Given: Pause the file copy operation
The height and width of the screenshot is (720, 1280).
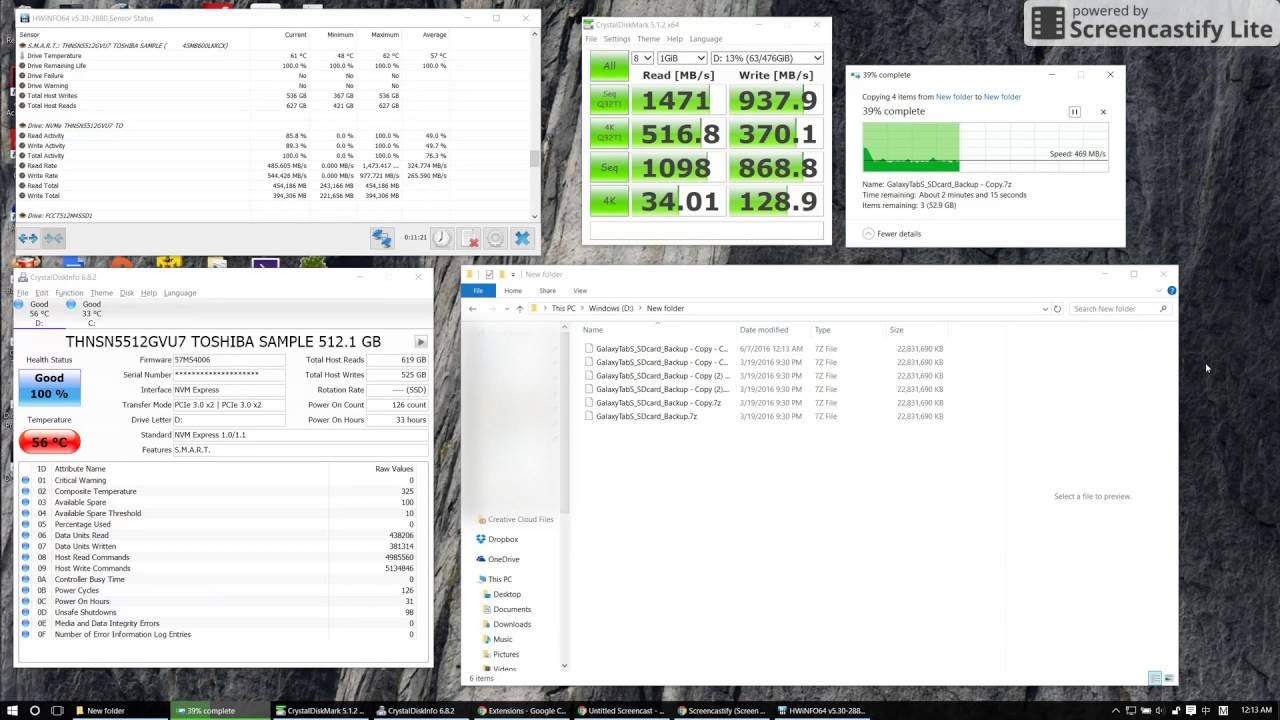Looking at the screenshot, I should click(x=1075, y=112).
